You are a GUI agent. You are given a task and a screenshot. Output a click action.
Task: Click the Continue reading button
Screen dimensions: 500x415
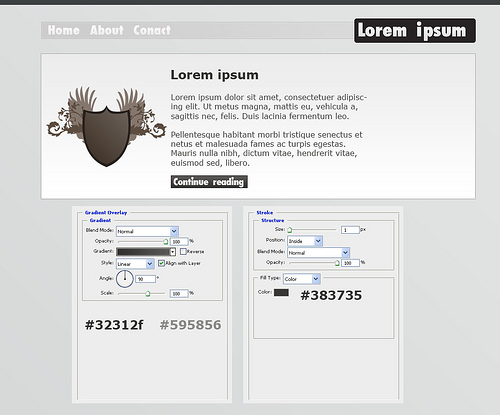coord(209,182)
